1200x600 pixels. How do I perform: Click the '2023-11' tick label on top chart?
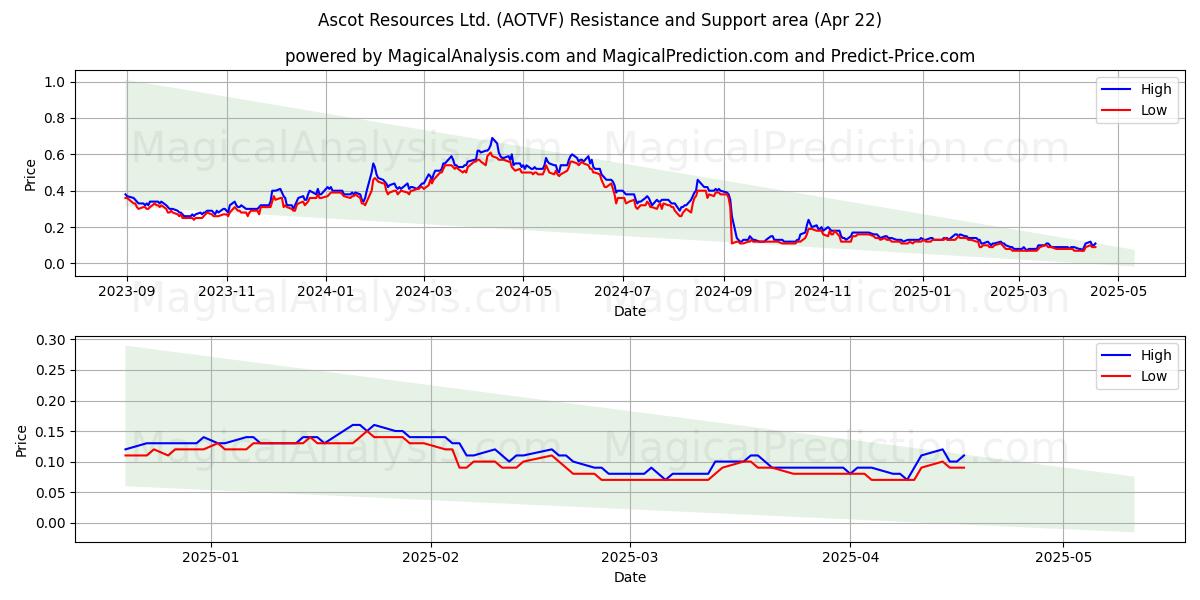tap(227, 292)
